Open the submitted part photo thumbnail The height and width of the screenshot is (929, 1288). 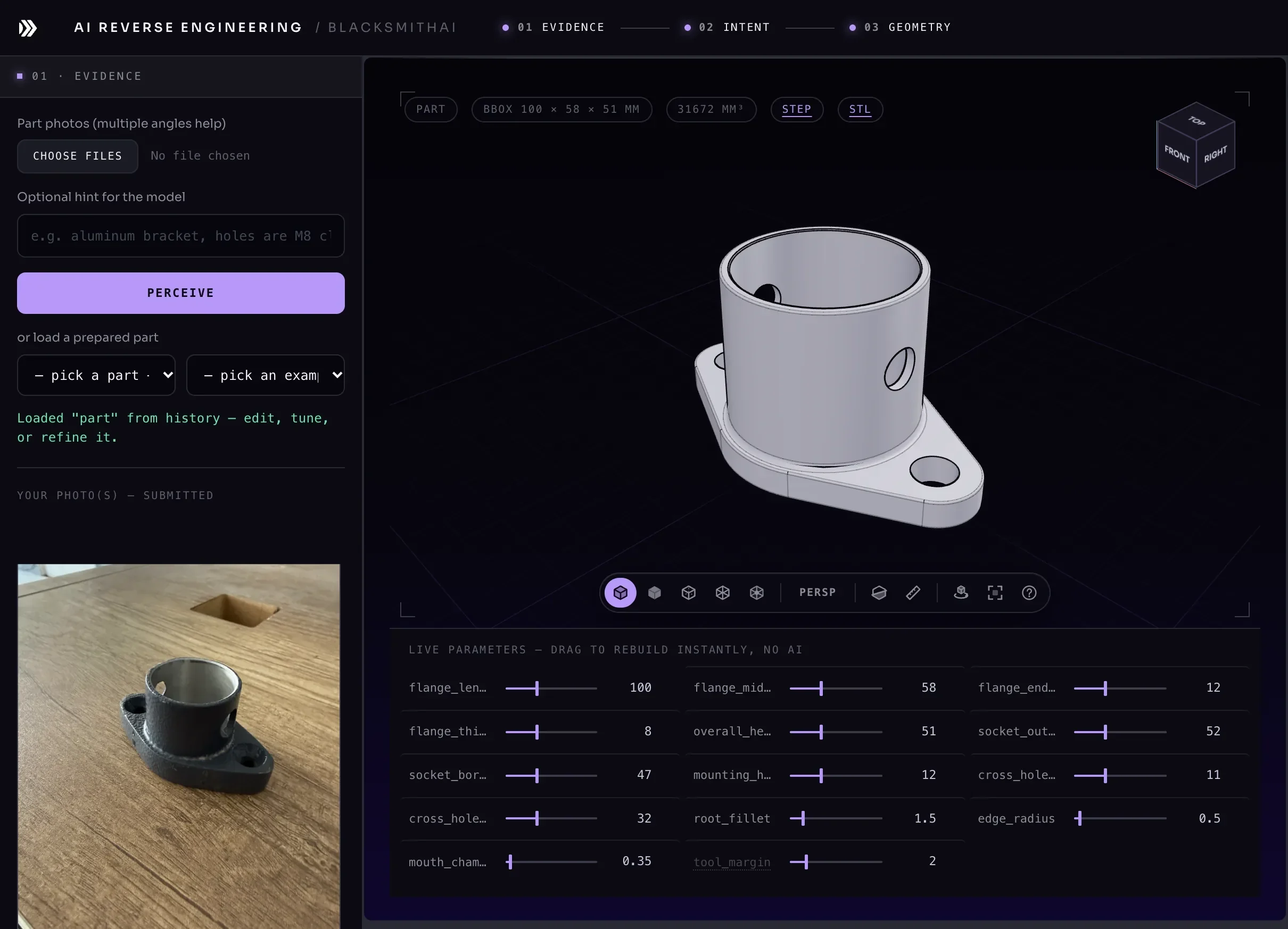[x=179, y=746]
